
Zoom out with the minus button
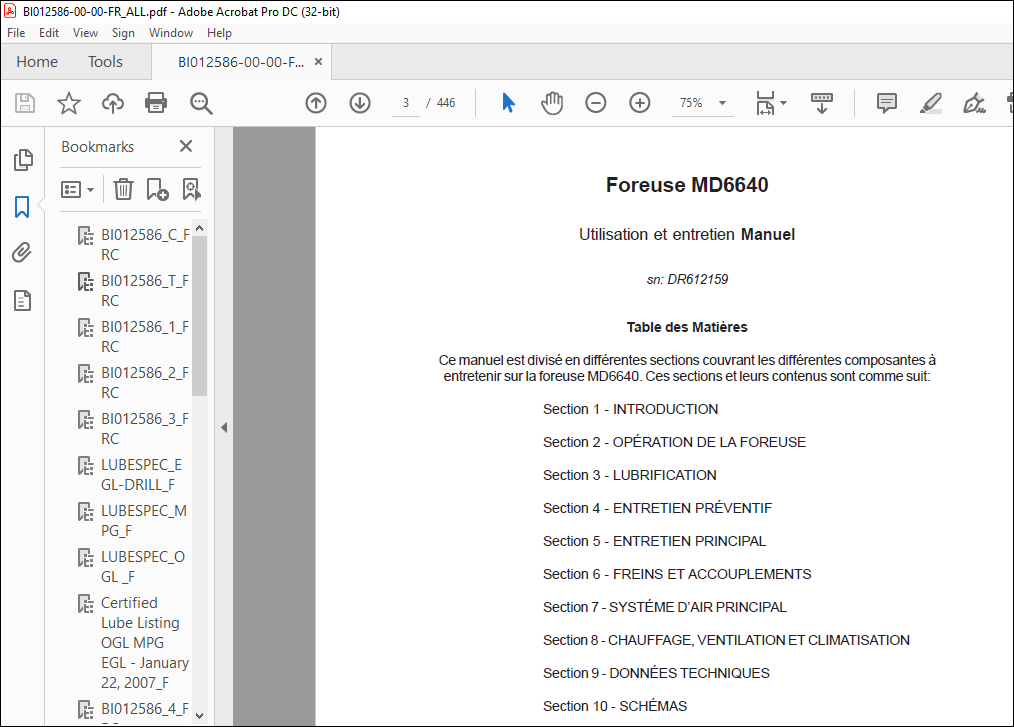[x=596, y=103]
